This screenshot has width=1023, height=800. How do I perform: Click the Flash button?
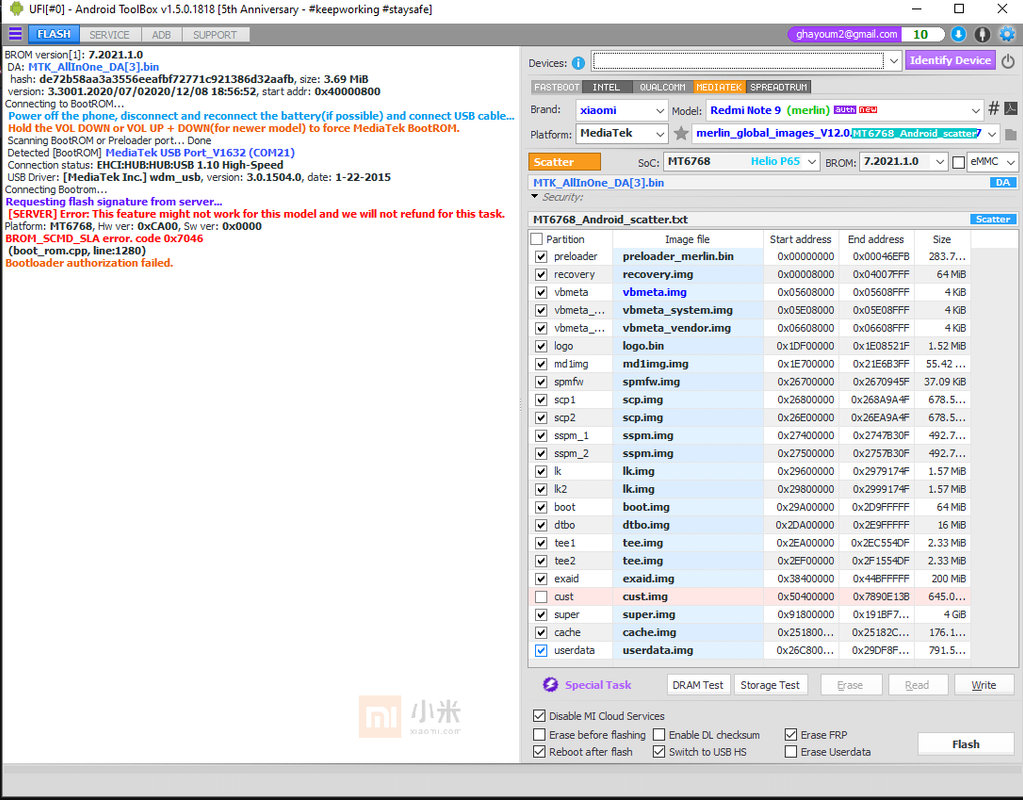pos(966,744)
